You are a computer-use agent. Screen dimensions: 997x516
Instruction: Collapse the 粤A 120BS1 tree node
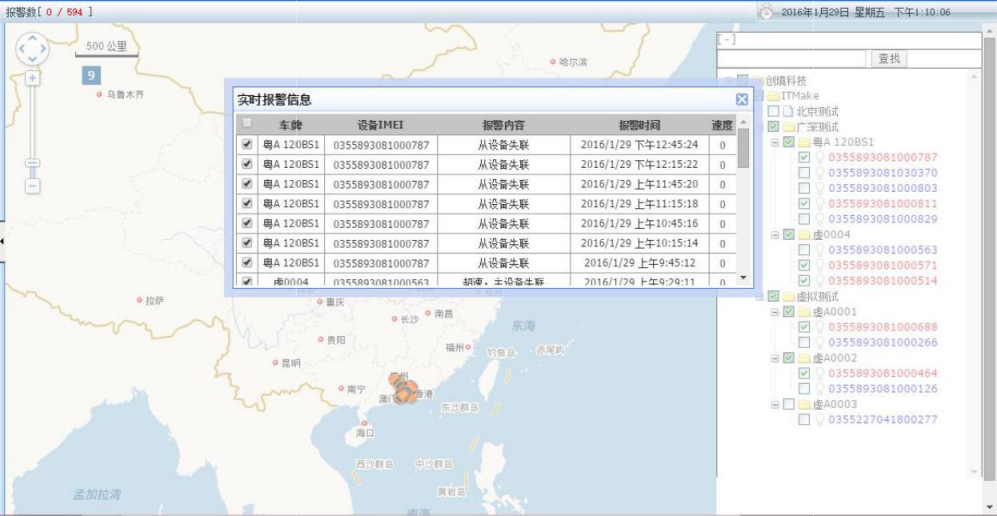775,143
